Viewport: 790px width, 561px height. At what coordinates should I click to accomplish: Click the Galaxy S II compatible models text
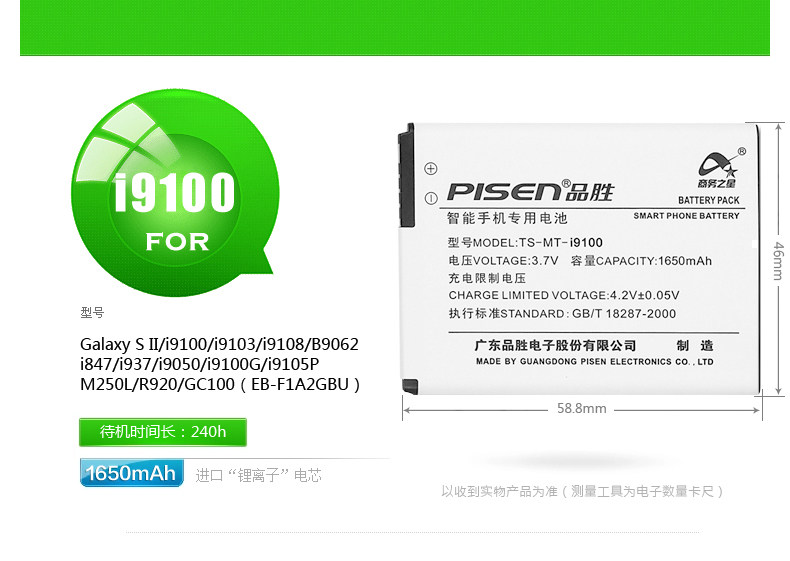(220, 364)
